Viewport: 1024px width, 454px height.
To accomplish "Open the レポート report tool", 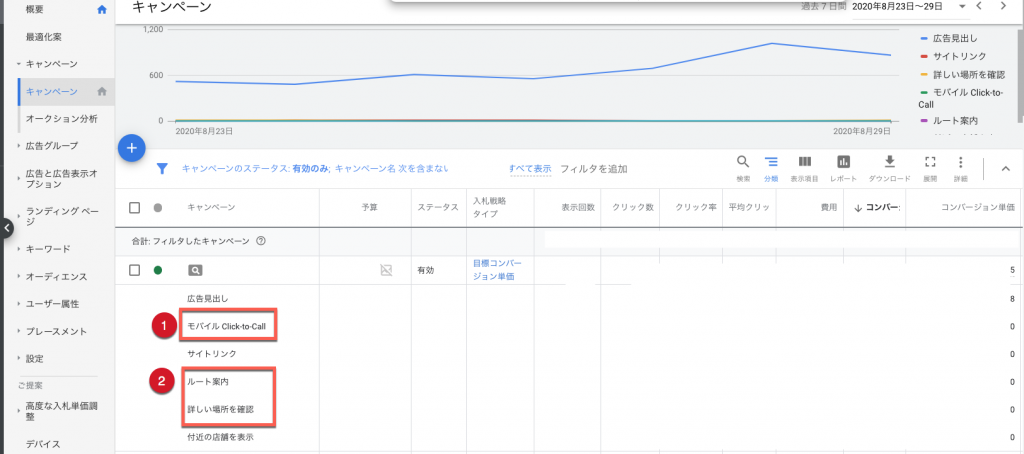I will (843, 168).
